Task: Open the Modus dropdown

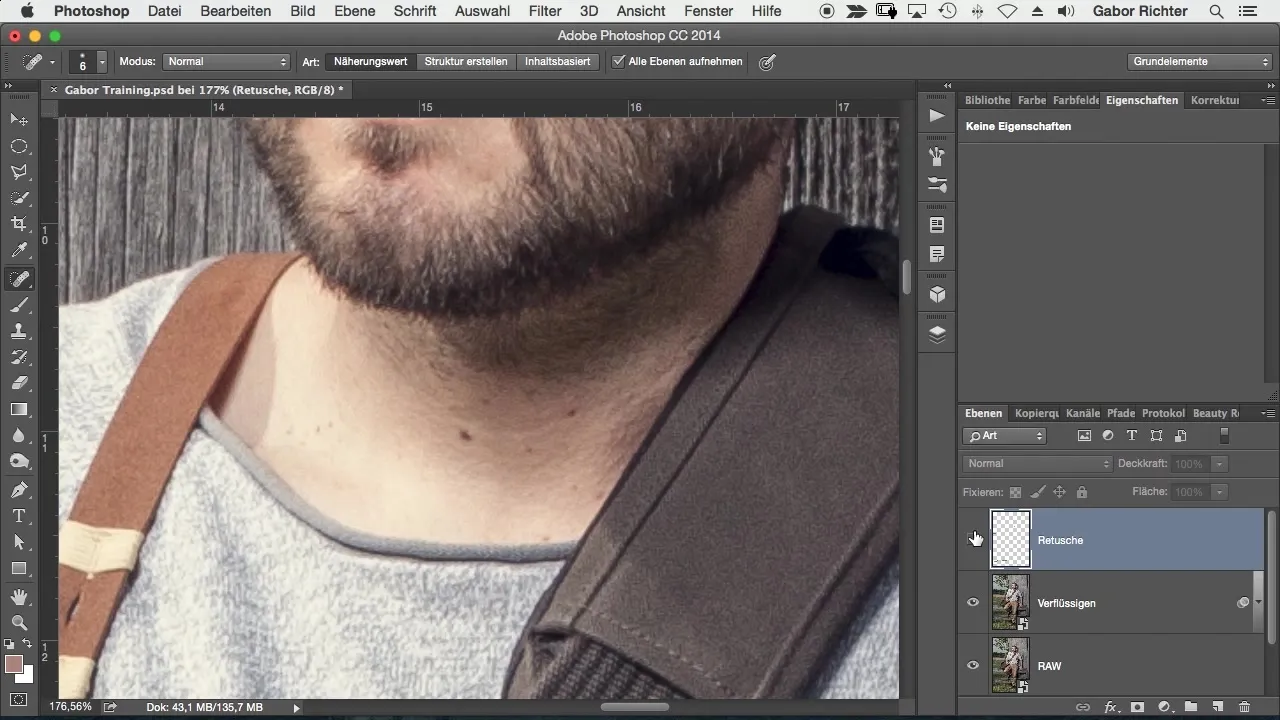Action: [x=226, y=62]
